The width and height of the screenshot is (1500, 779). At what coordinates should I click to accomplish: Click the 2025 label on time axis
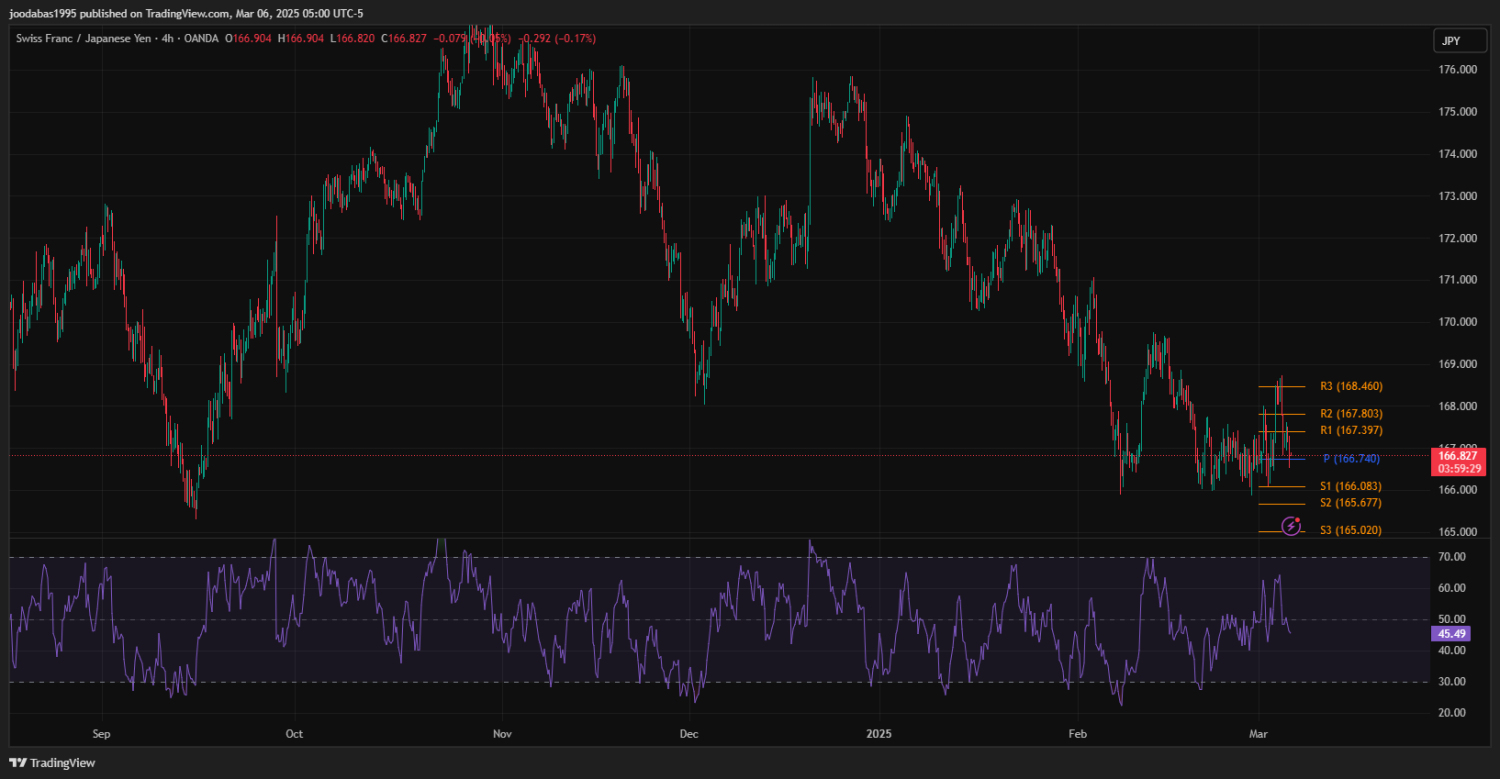coord(878,733)
